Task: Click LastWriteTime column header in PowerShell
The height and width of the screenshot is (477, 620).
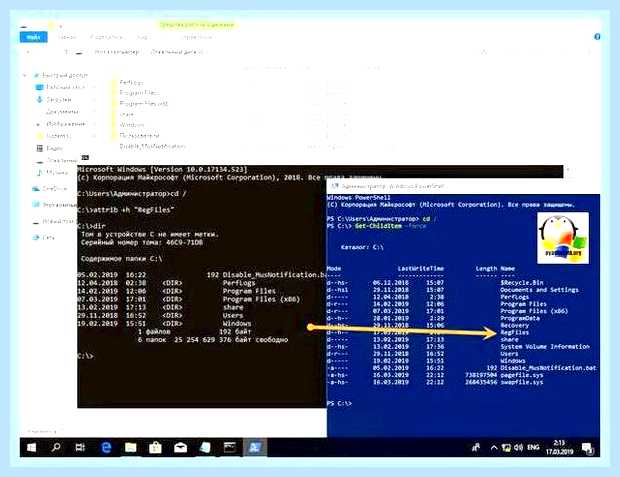Action: point(421,269)
